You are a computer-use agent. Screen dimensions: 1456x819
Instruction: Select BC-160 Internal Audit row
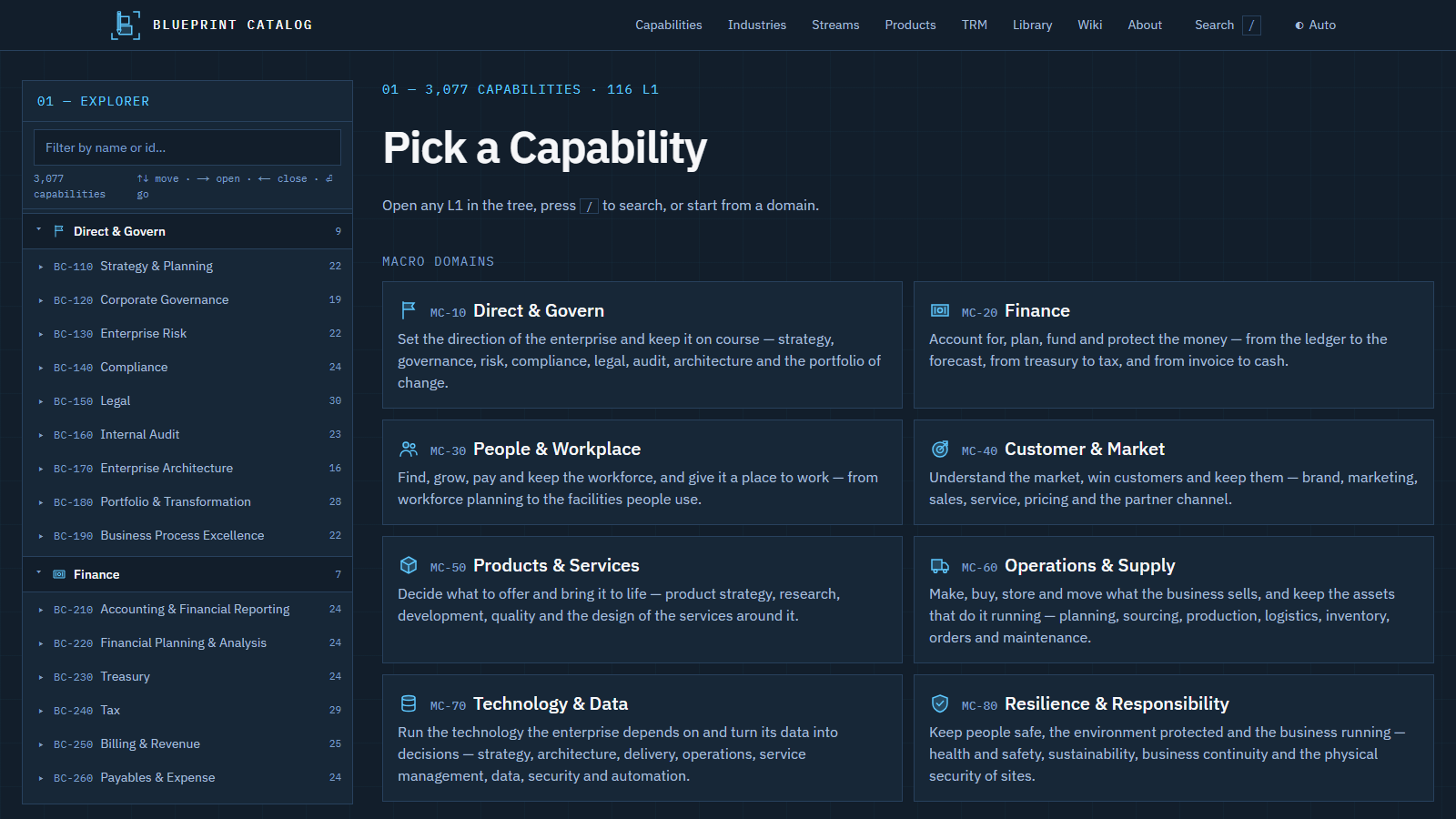tap(187, 435)
